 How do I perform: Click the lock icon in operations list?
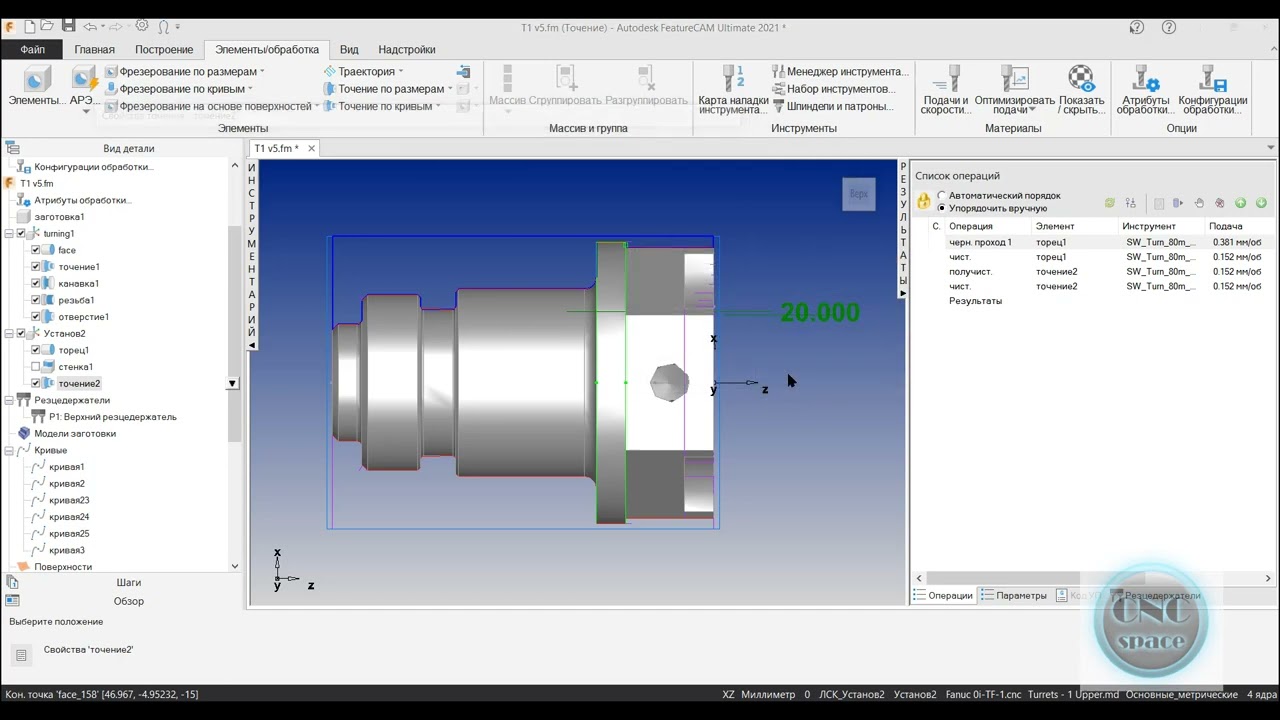click(x=924, y=202)
